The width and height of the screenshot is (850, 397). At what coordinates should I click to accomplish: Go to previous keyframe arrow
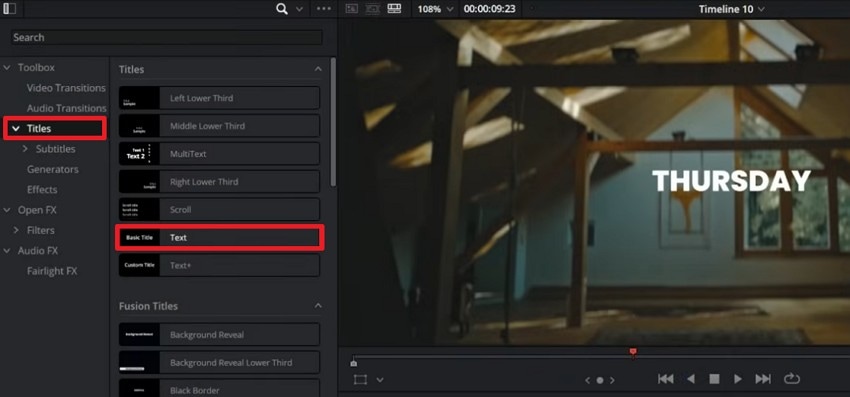(x=588, y=381)
